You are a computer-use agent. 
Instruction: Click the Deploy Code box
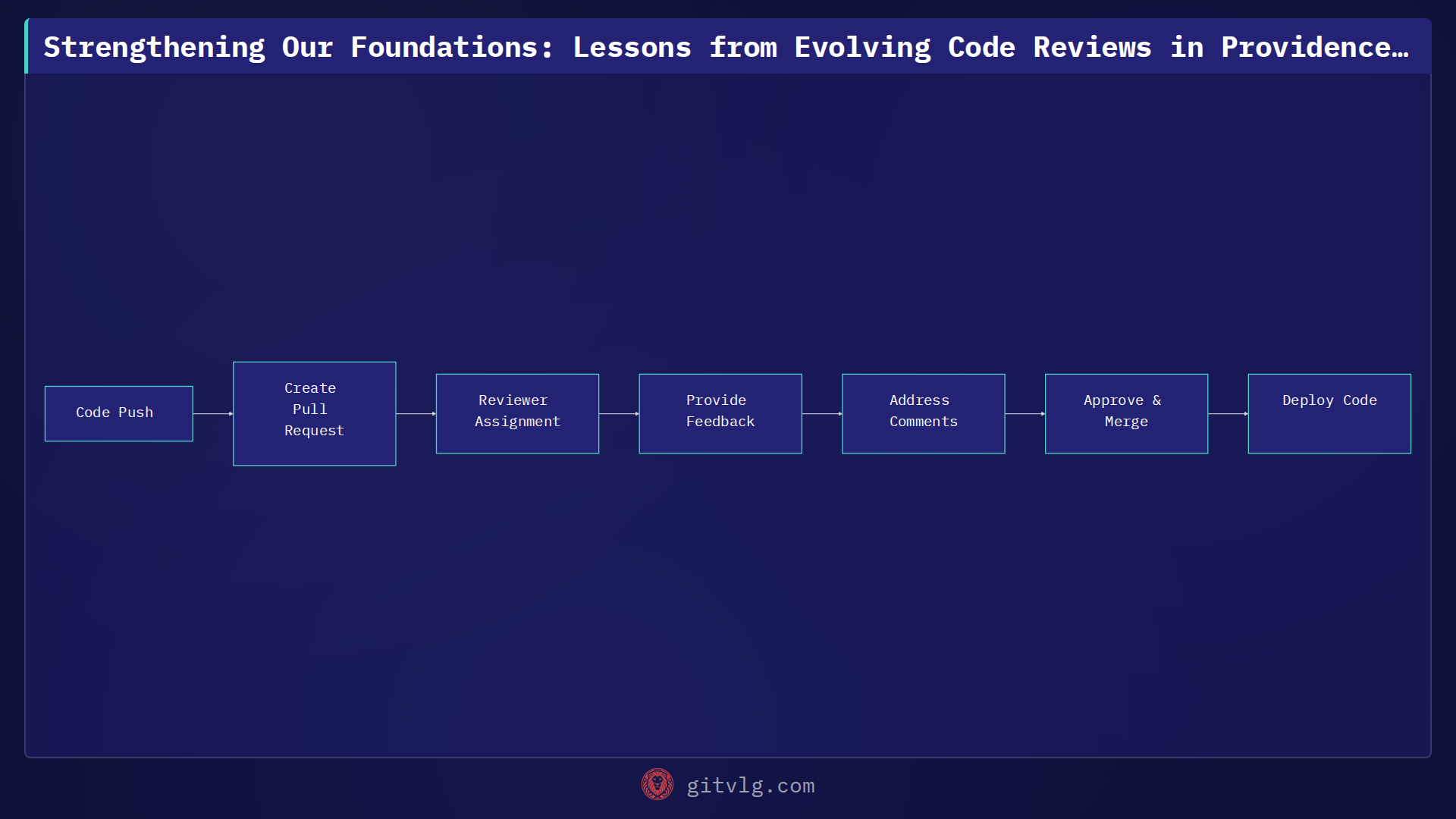click(1329, 413)
